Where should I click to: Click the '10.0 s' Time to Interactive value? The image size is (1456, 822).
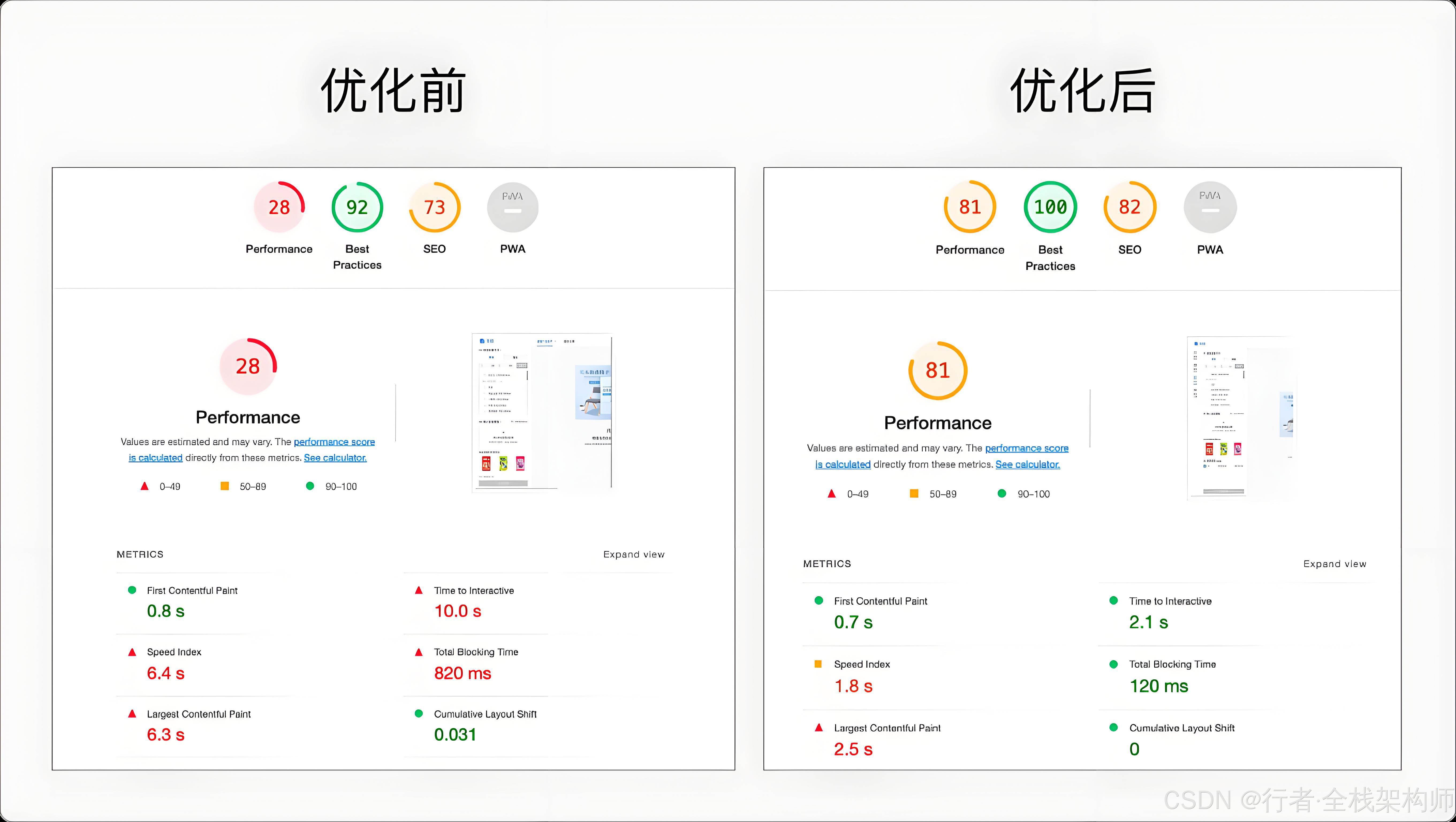coord(458,611)
